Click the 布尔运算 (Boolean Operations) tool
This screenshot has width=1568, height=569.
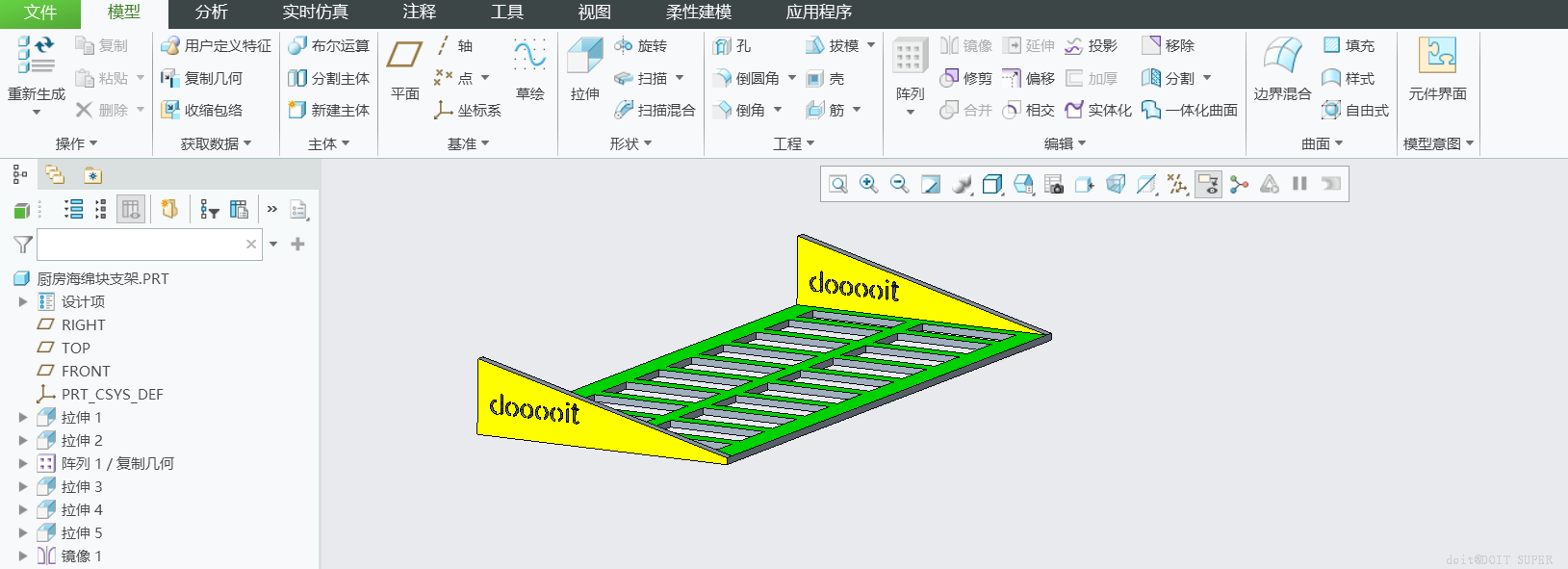[x=328, y=45]
